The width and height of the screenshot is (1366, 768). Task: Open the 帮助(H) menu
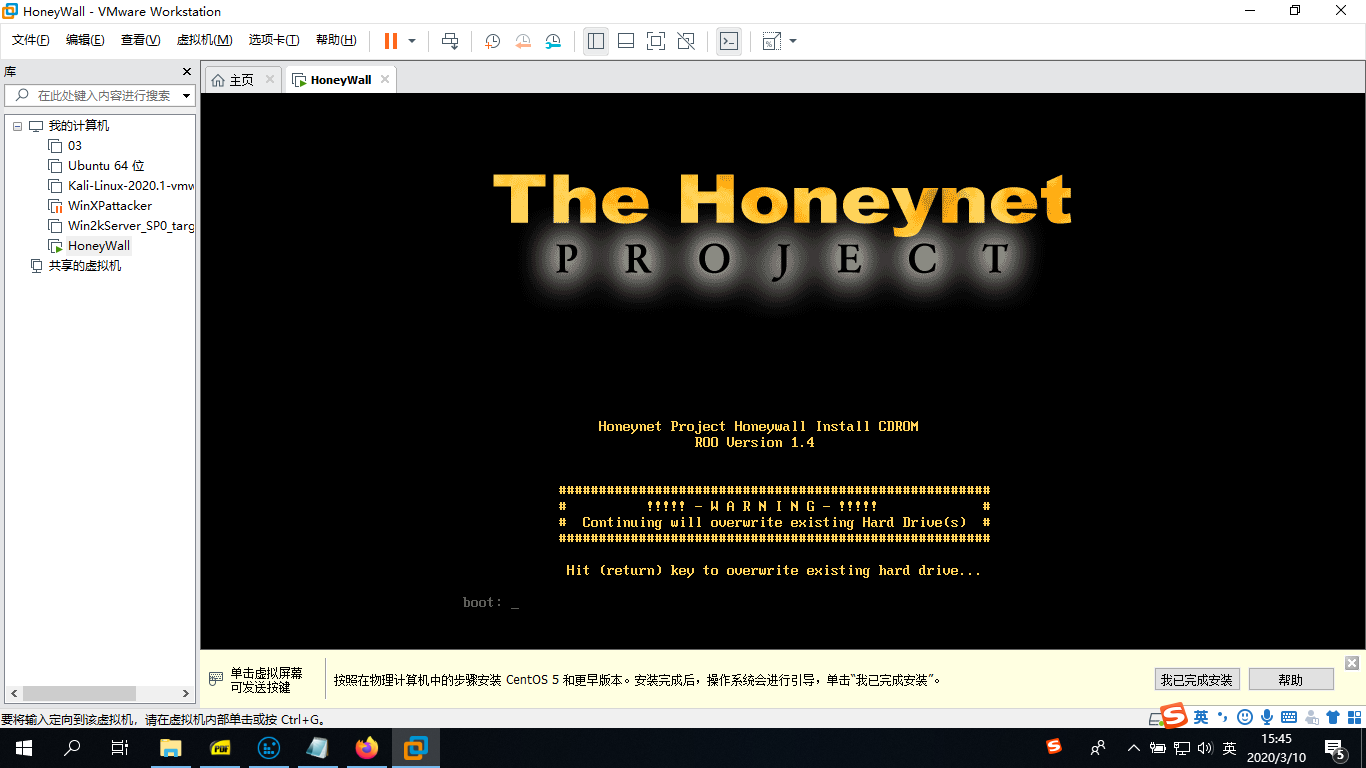pyautogui.click(x=336, y=40)
